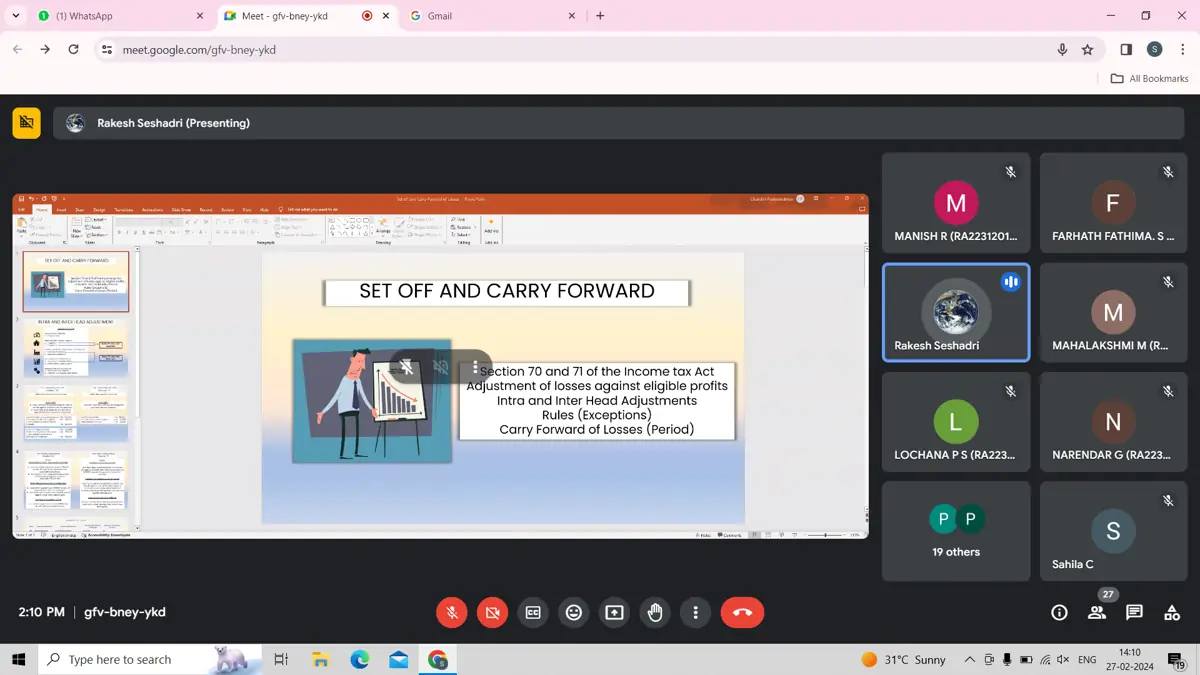Open the meeting details info panel
The image size is (1200, 675).
(x=1059, y=612)
